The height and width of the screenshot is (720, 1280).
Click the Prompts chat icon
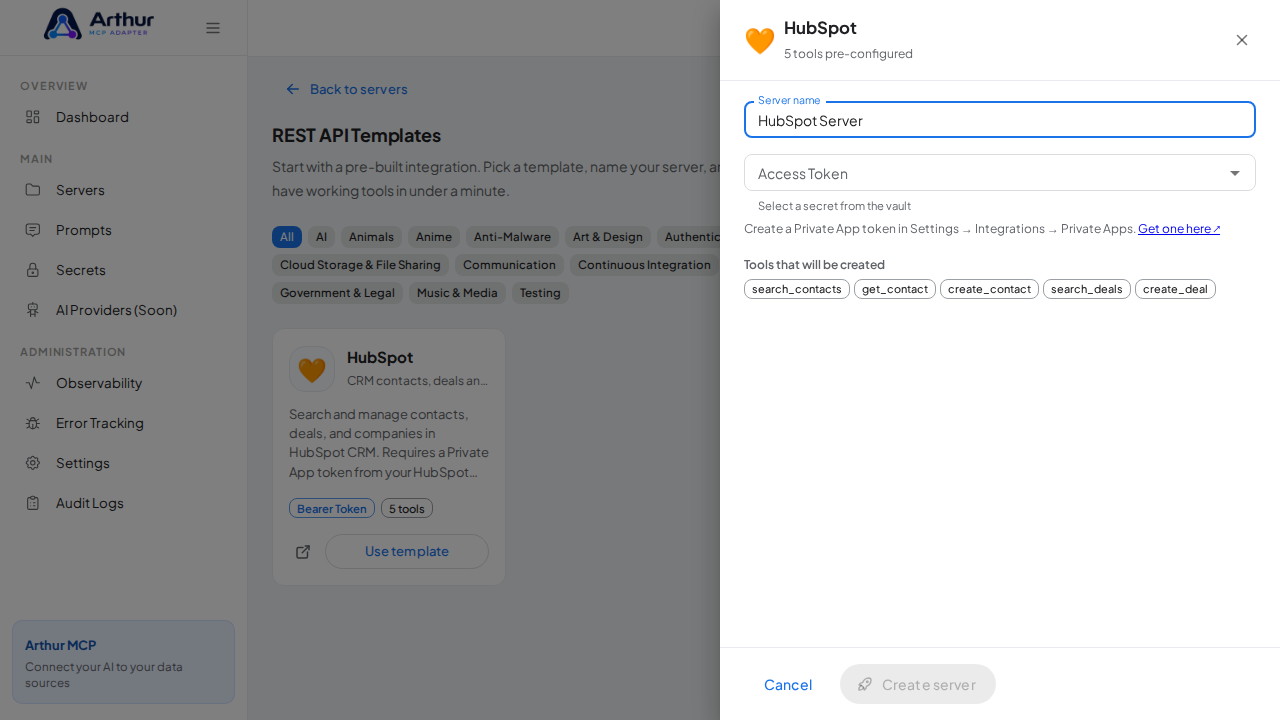(x=33, y=230)
